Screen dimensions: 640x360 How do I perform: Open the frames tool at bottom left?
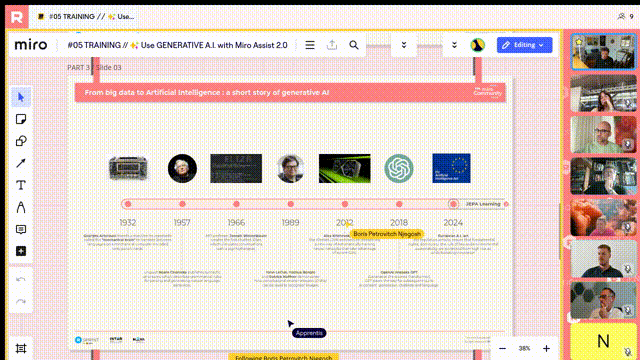(21, 348)
